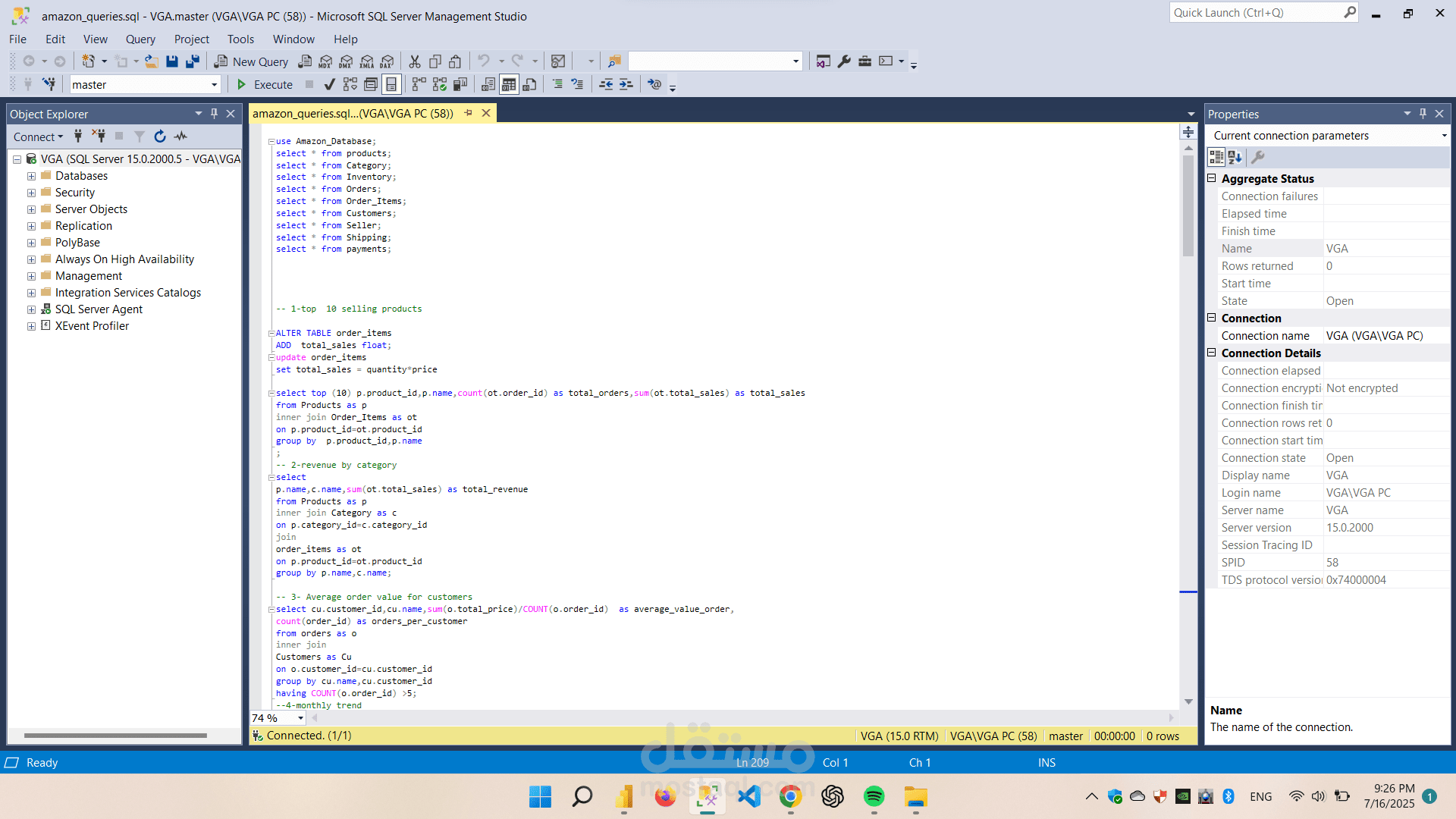Select Results to Text mode
Screen dimensions: 1456x819
point(488,84)
